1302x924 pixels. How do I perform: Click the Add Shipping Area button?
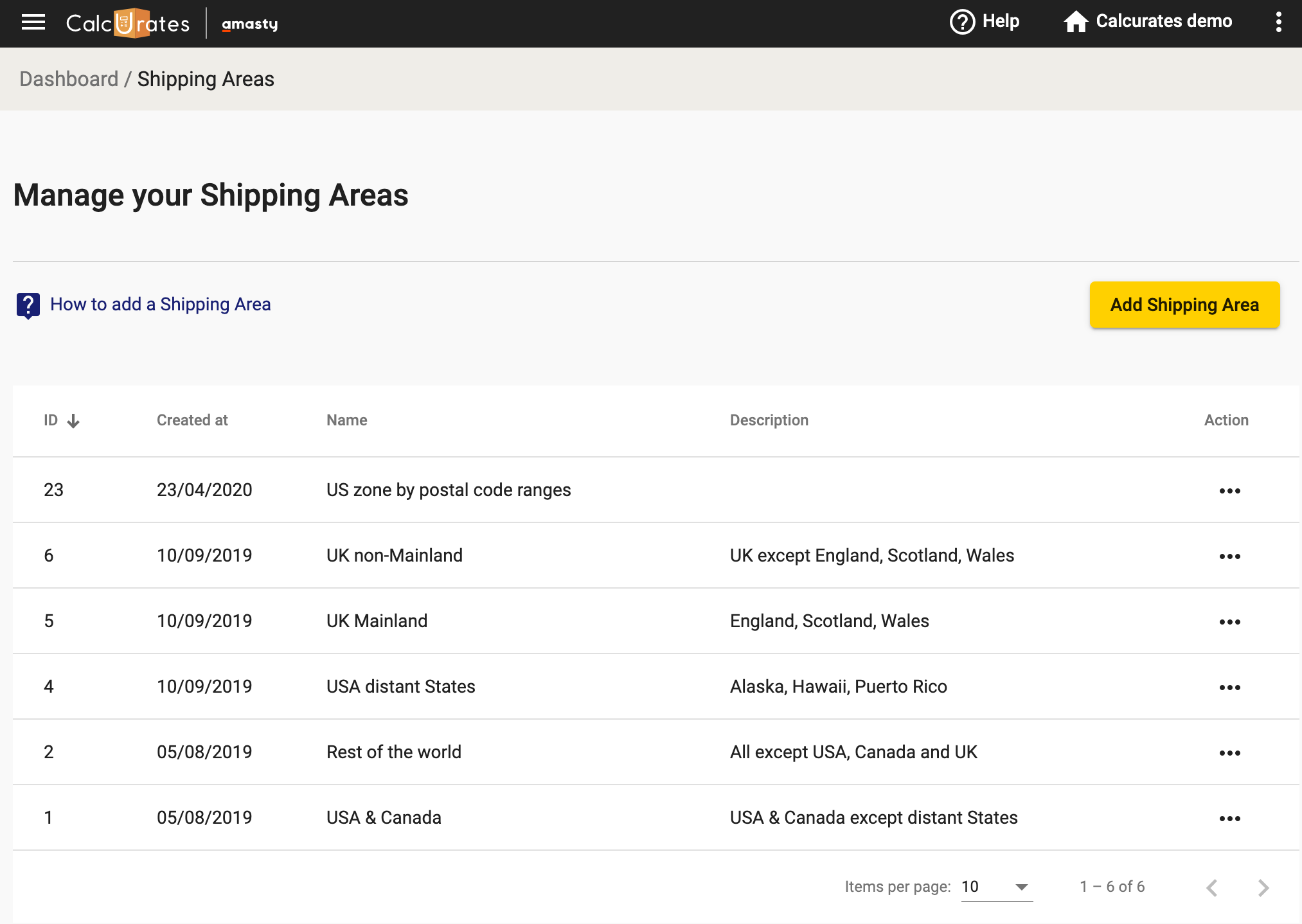(x=1184, y=305)
